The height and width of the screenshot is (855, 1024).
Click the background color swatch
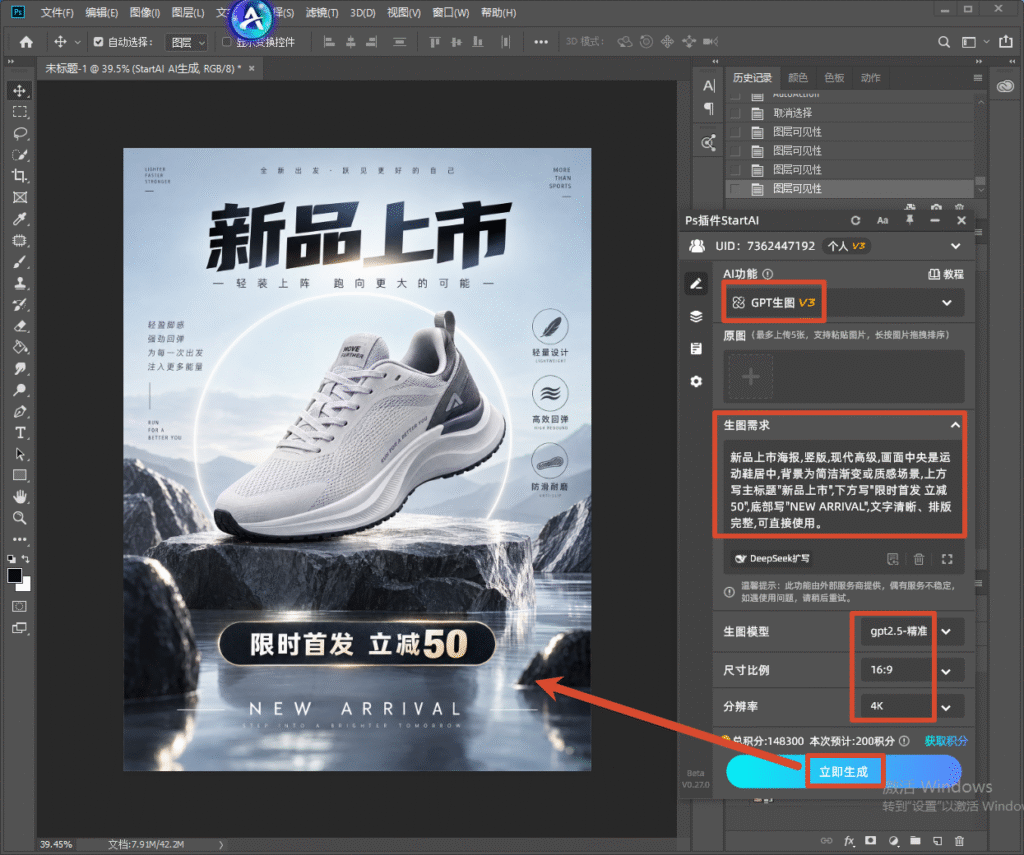[x=25, y=584]
